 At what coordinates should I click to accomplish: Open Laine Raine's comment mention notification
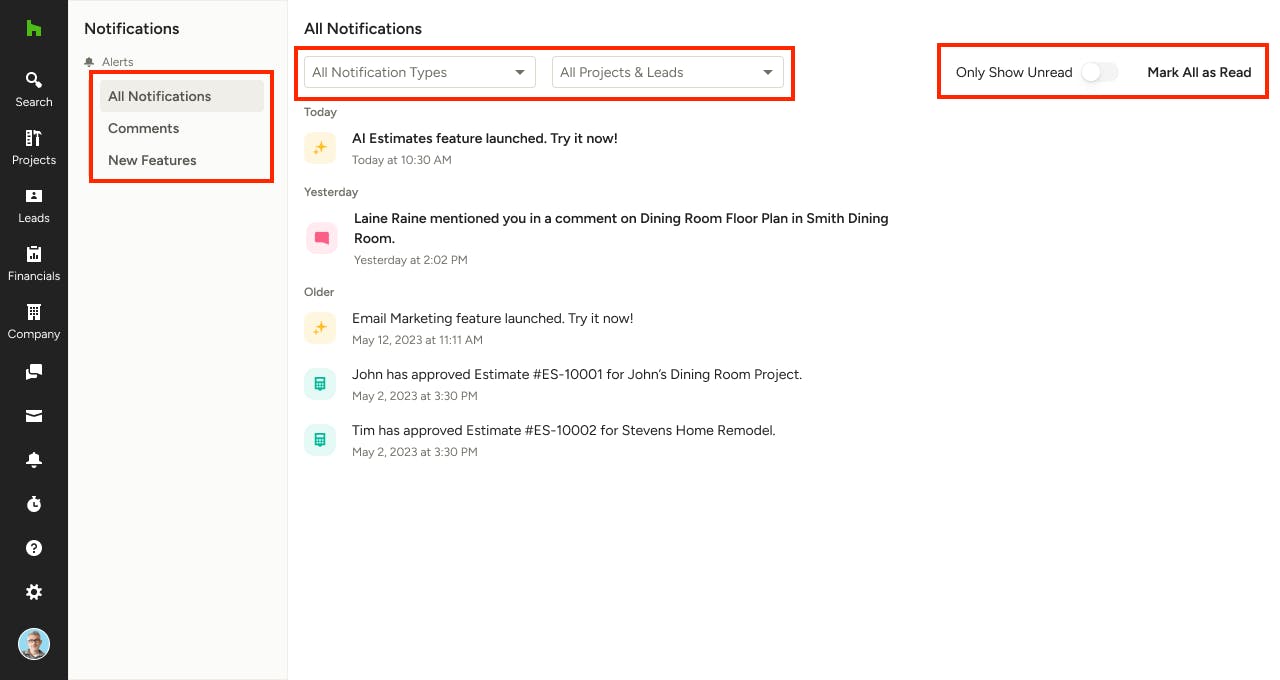(621, 228)
